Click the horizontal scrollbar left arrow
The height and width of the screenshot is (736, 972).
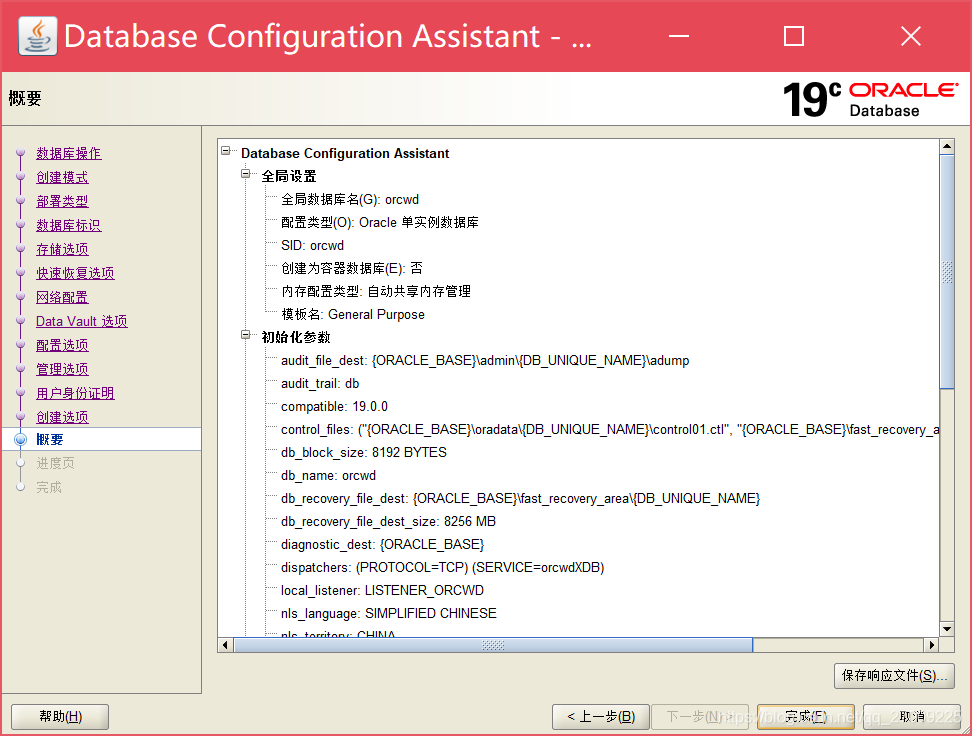click(x=225, y=645)
